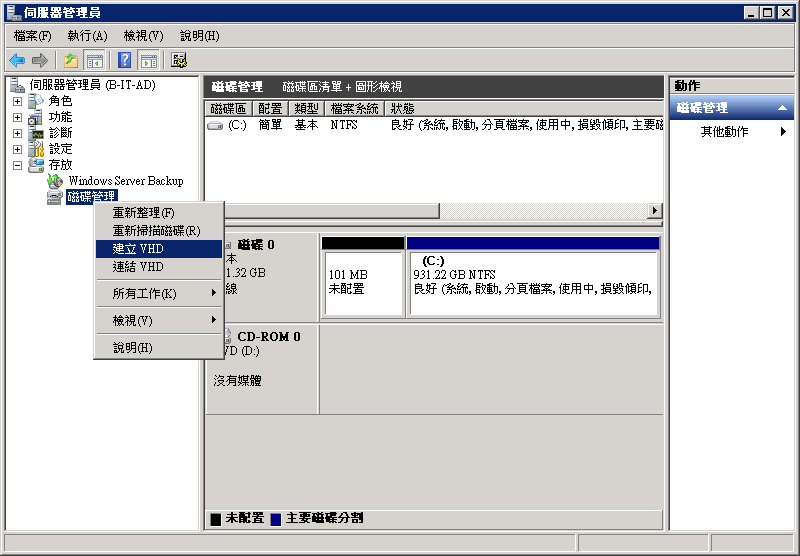Collapse the 存放 tree node
The image size is (800, 556).
click(x=17, y=165)
